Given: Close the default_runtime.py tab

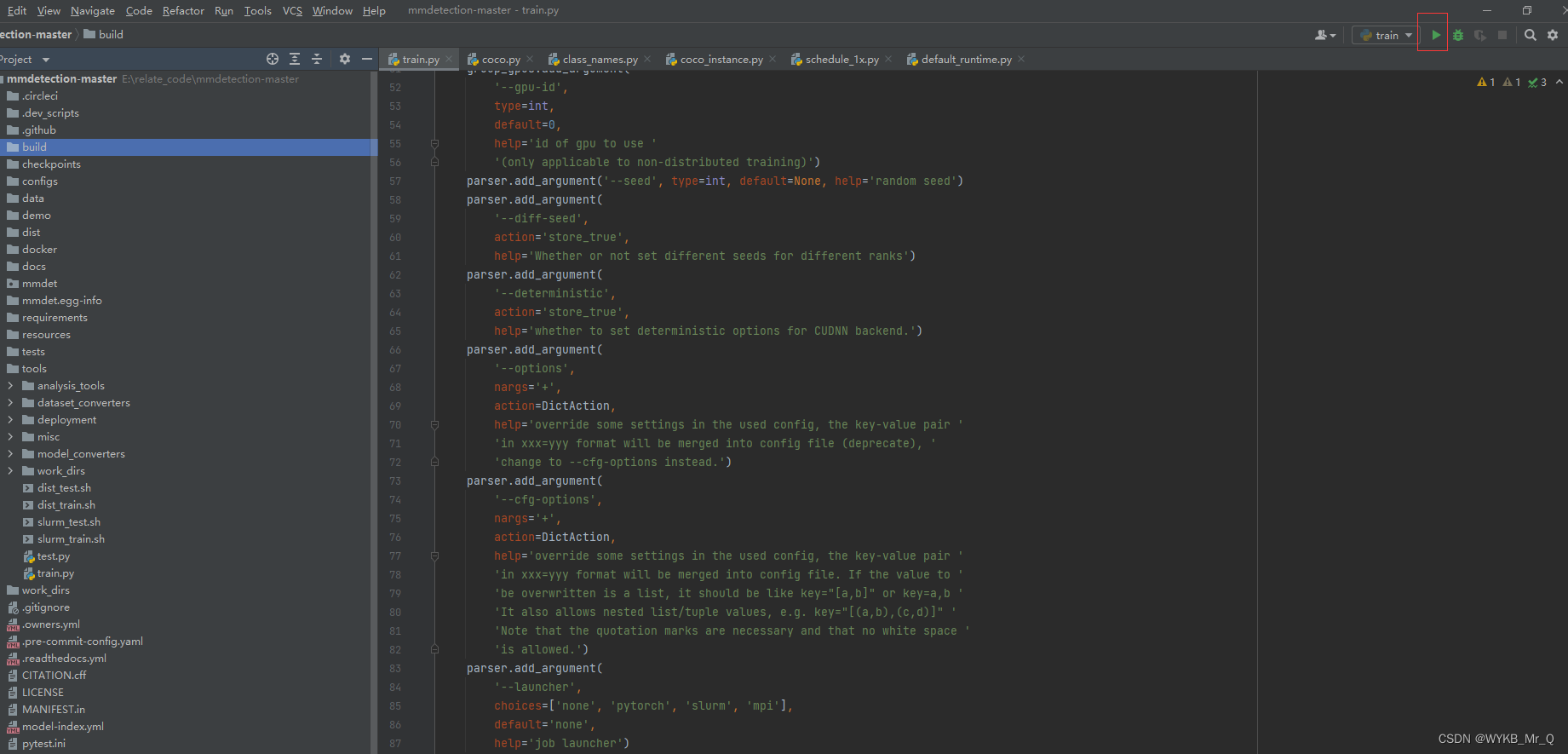Looking at the screenshot, I should (x=1021, y=59).
